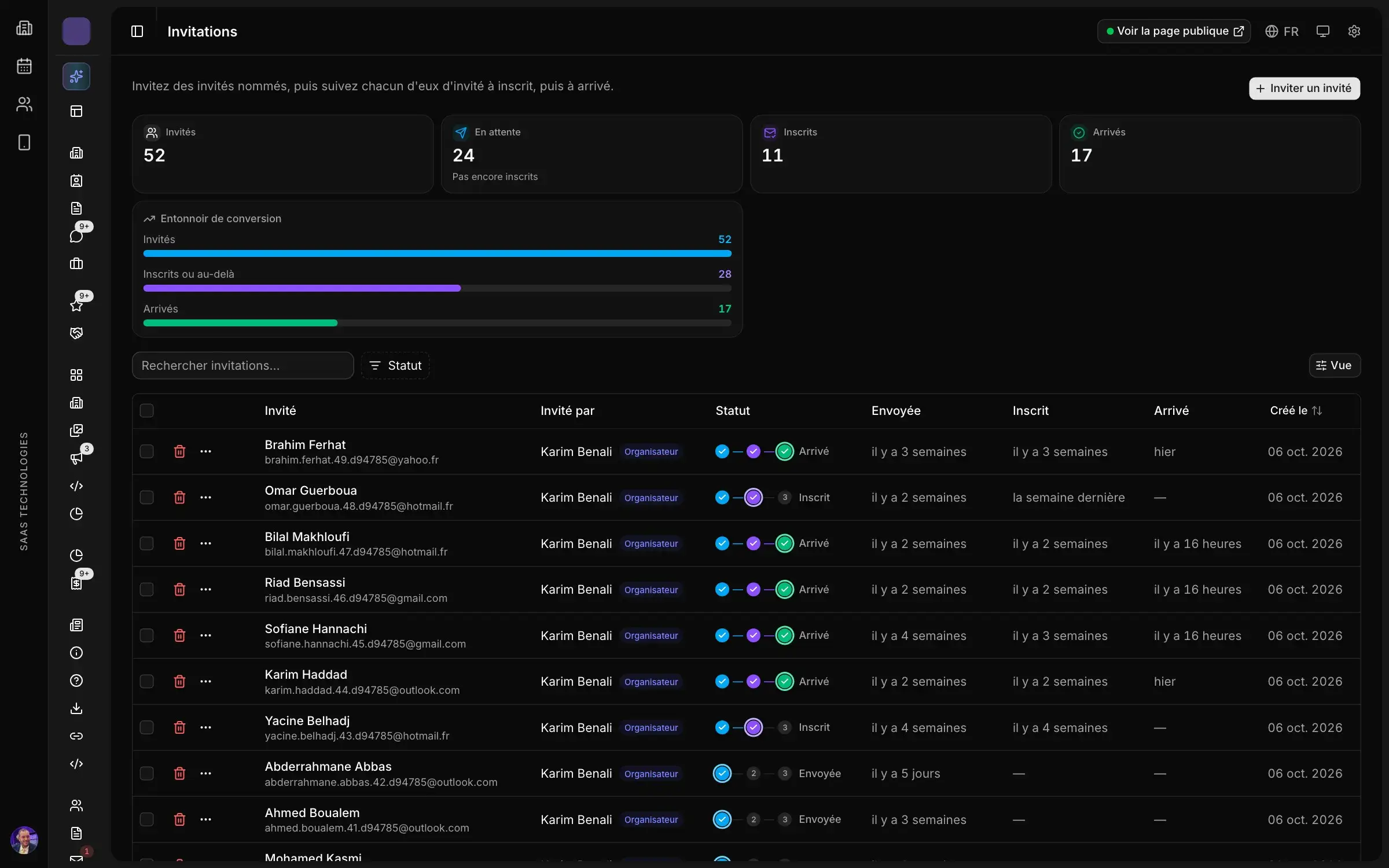Open the star icon with 9+ badge
Viewport: 1389px width, 868px height.
click(76, 305)
